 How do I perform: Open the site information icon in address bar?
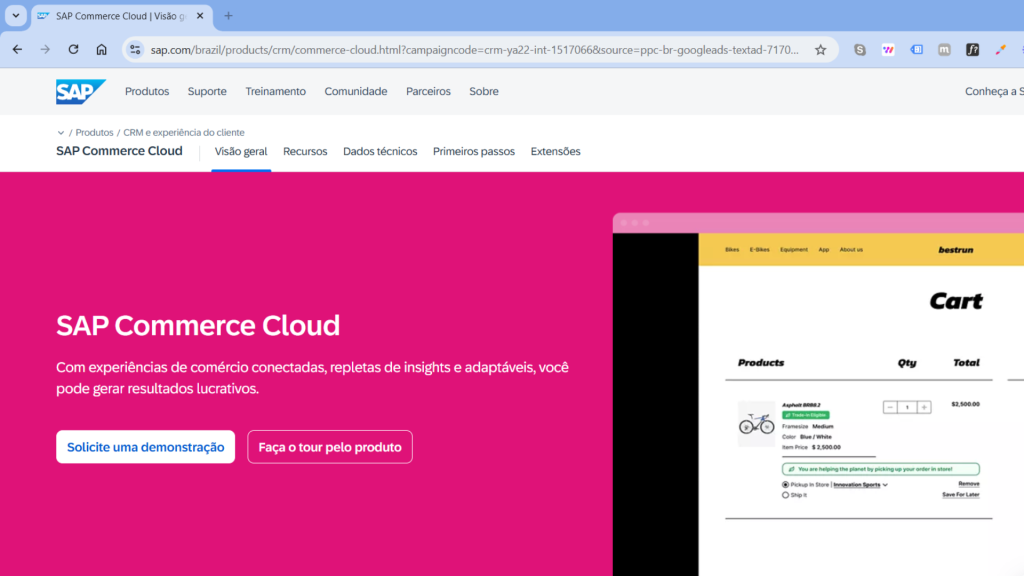[136, 49]
